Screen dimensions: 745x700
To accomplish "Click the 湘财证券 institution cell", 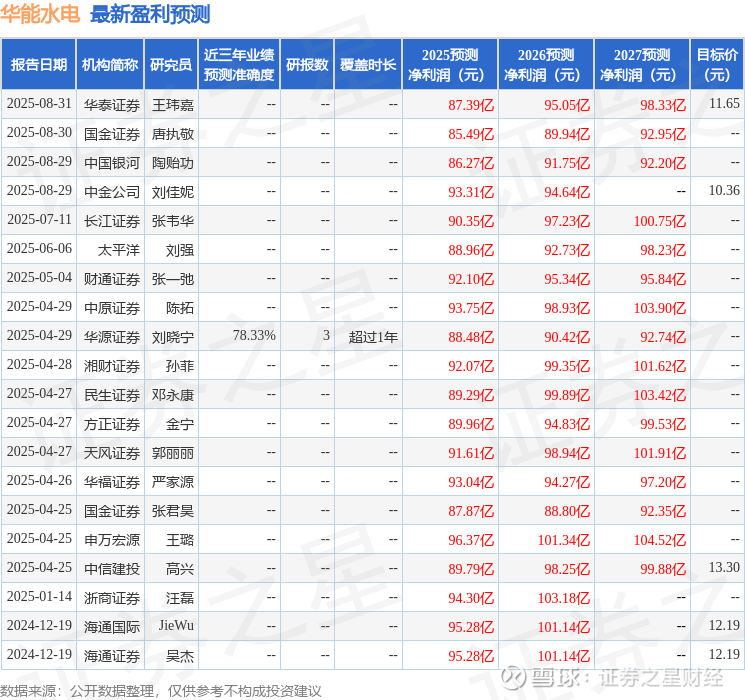I will [112, 366].
